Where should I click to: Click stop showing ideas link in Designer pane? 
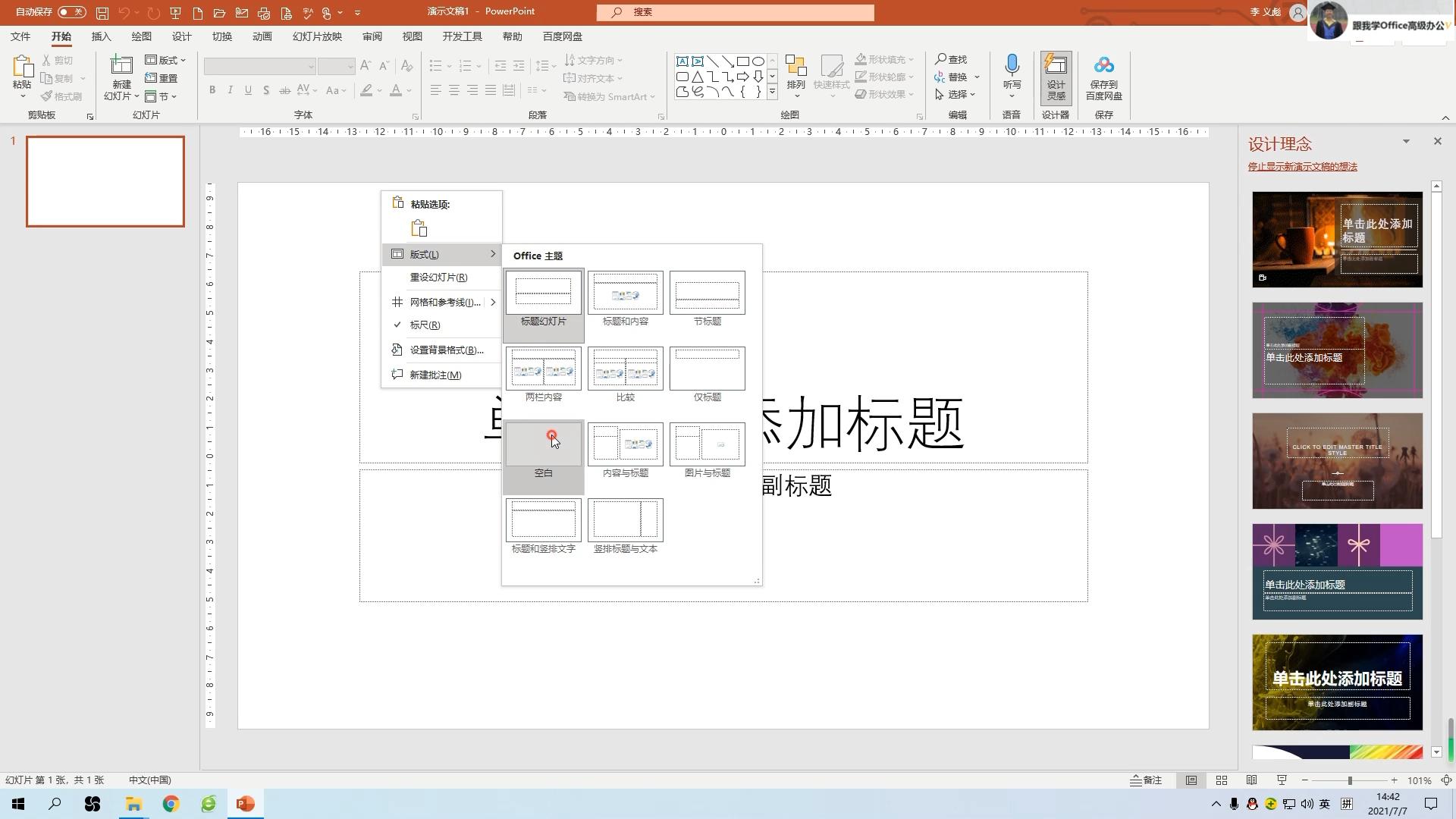(1302, 167)
